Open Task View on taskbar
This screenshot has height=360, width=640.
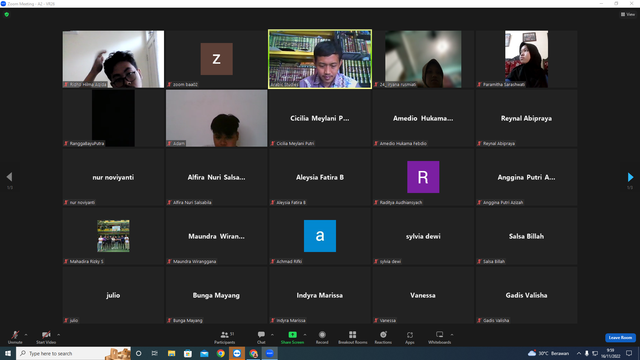coord(155,353)
